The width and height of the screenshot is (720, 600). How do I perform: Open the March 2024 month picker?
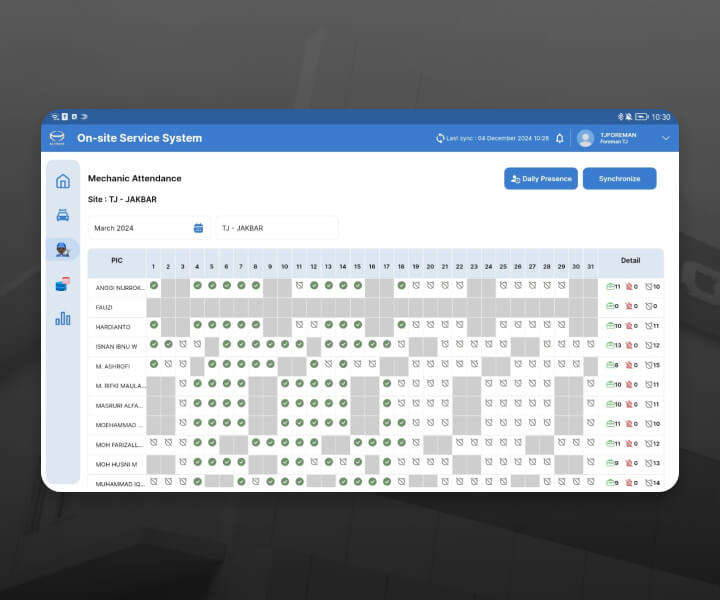tap(140, 228)
